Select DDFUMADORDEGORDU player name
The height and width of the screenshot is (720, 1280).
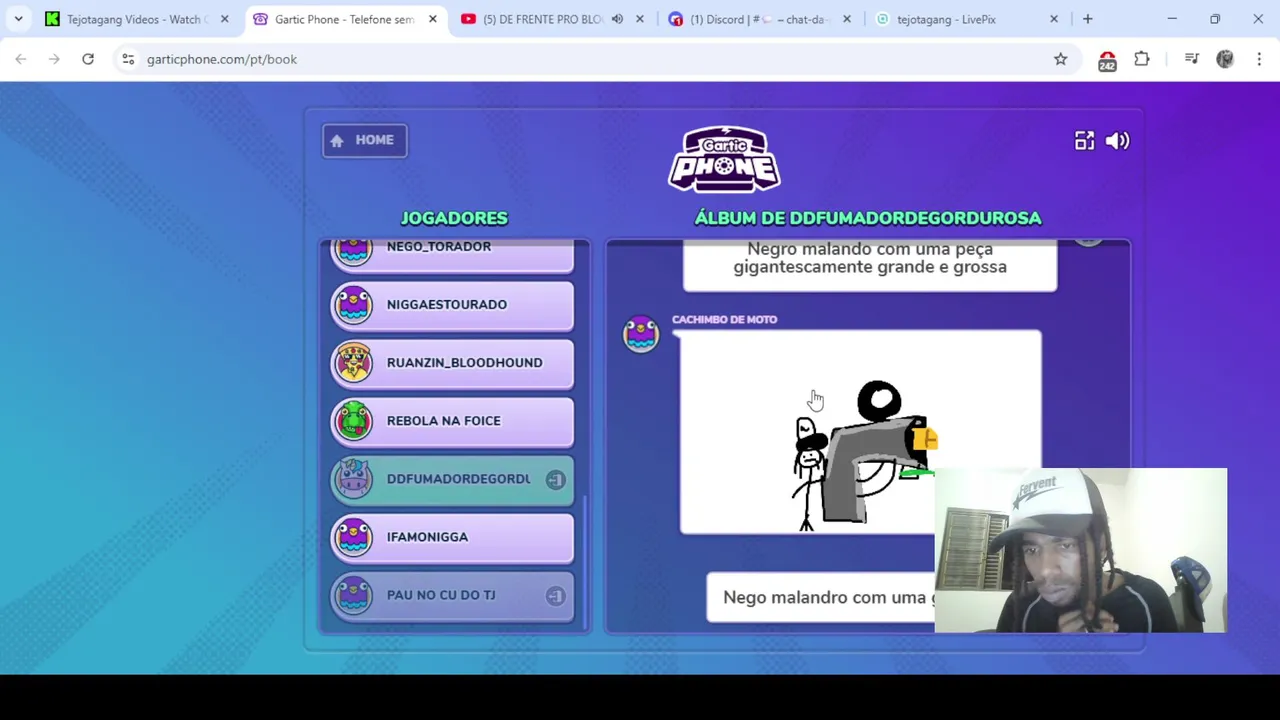pos(458,479)
